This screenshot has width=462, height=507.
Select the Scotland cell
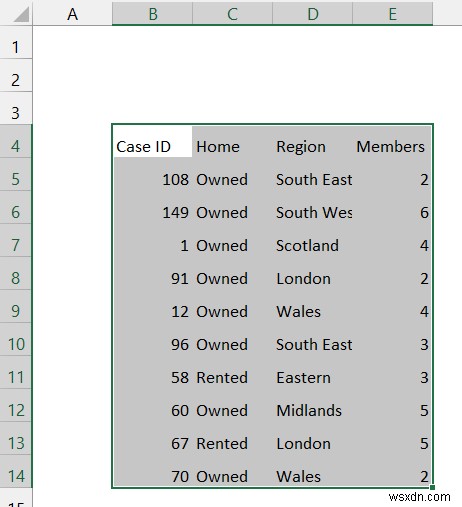[x=312, y=245]
